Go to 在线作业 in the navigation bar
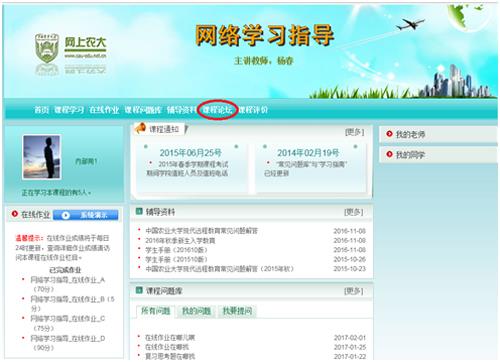This screenshot has width=500, height=362. click(x=104, y=110)
